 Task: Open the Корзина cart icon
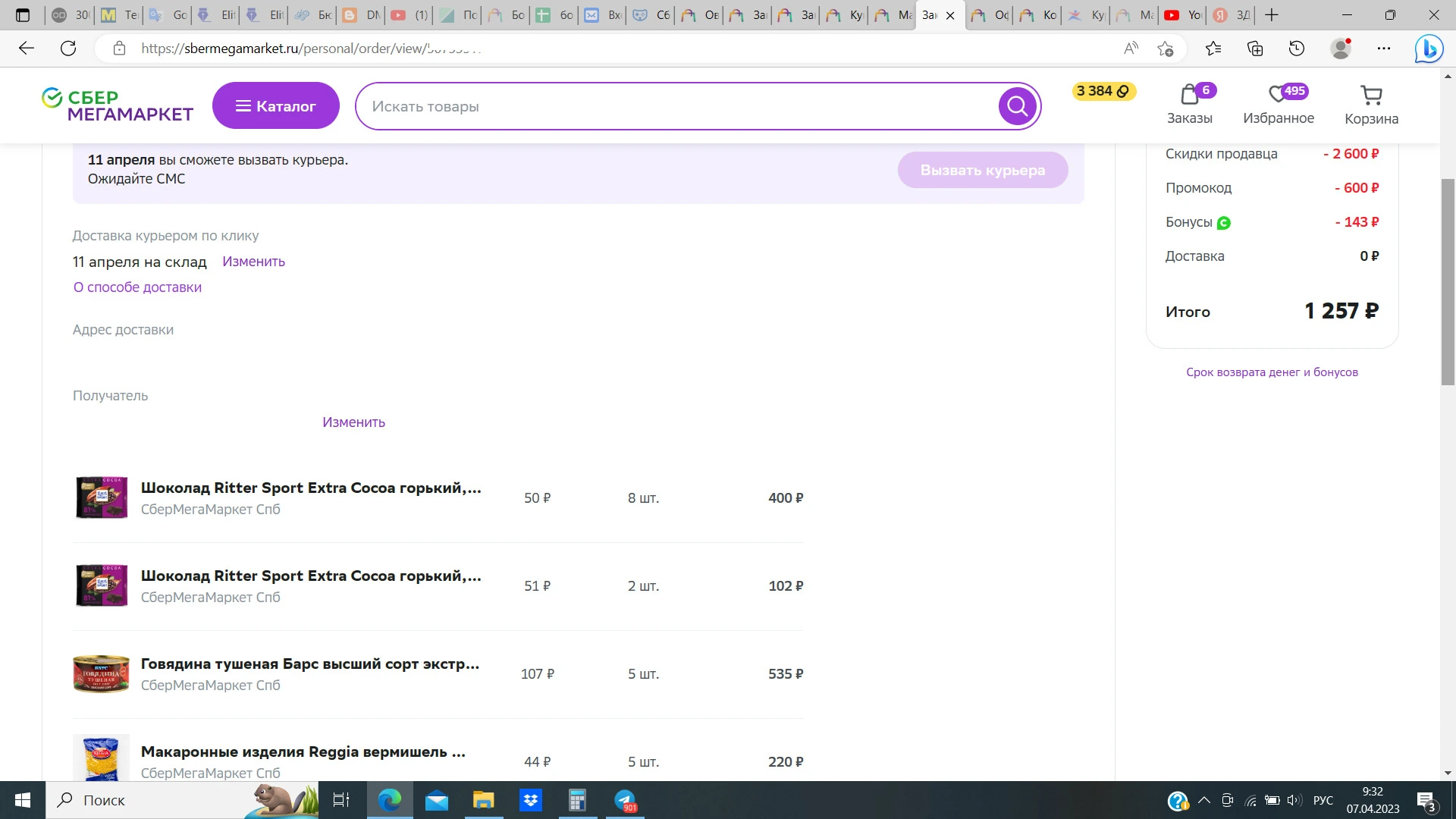[x=1371, y=105]
